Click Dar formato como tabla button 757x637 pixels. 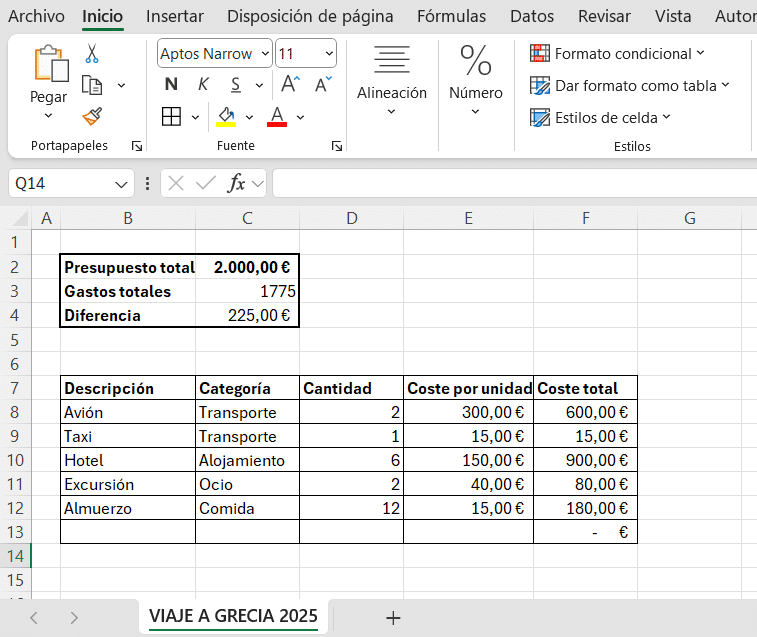click(630, 85)
